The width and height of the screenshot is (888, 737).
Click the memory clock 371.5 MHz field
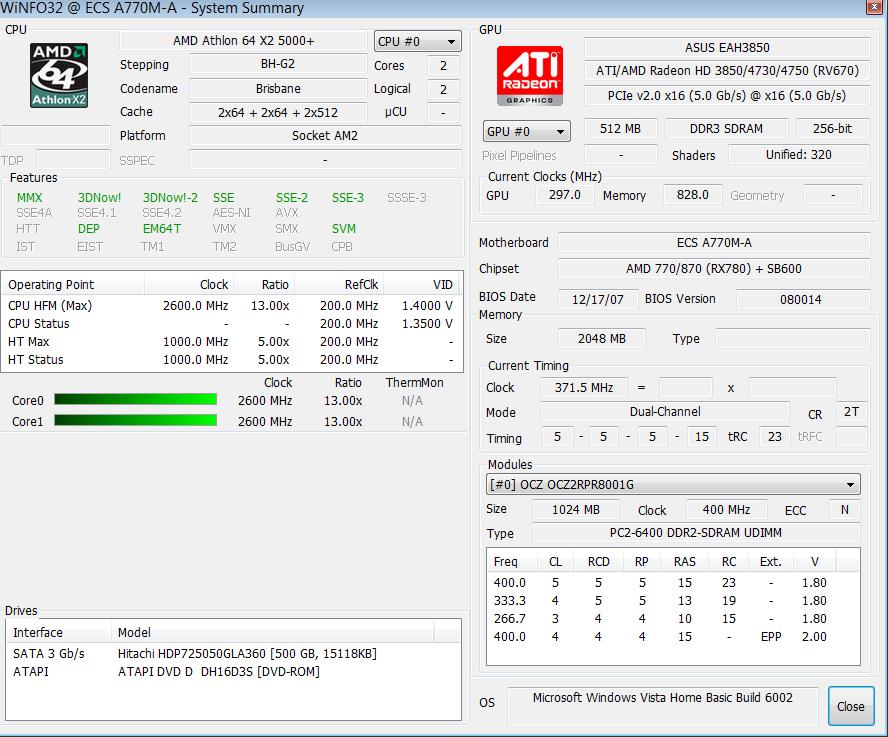click(x=584, y=387)
